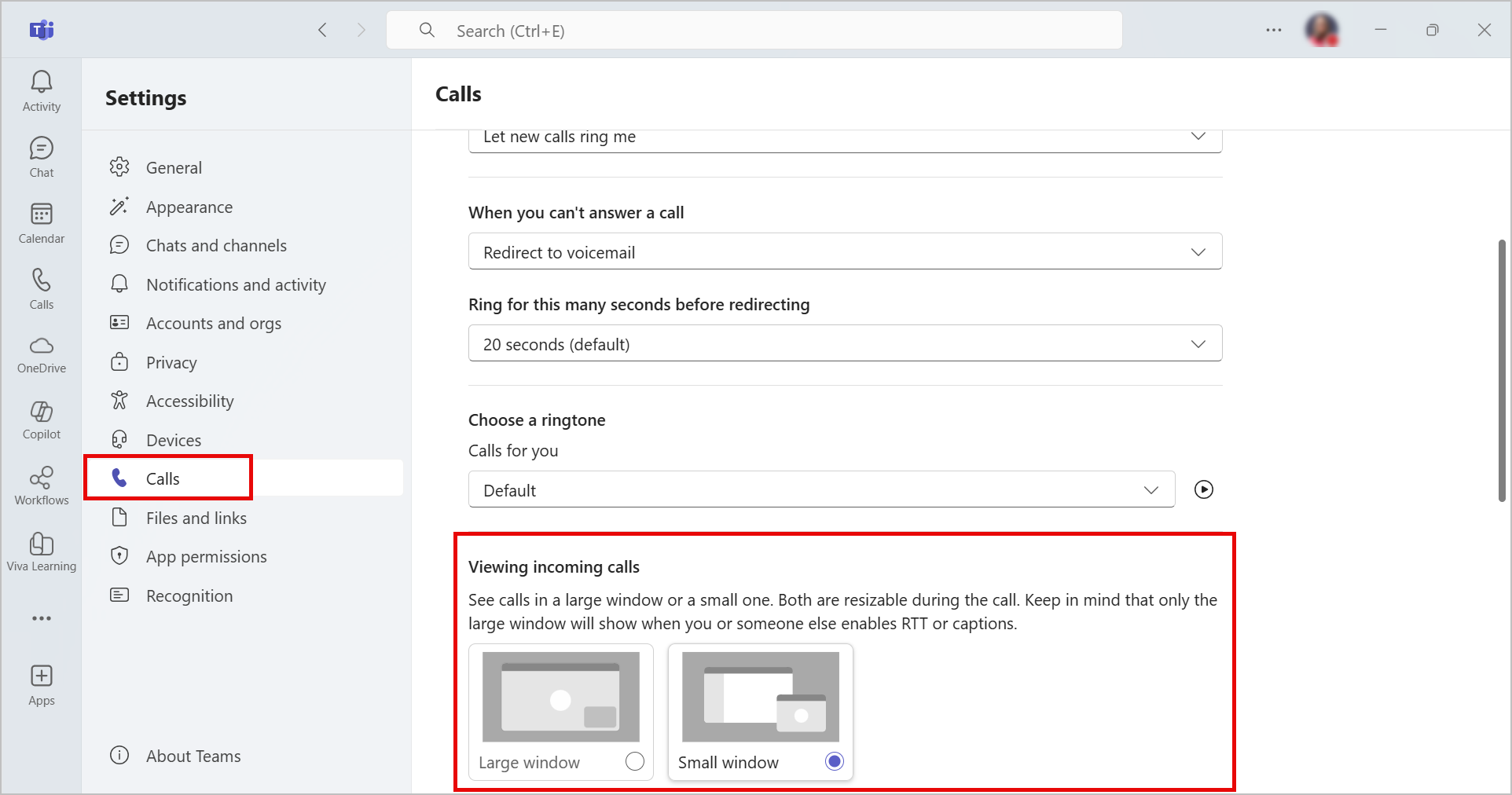Click the App permissions shield icon

pyautogui.click(x=119, y=555)
